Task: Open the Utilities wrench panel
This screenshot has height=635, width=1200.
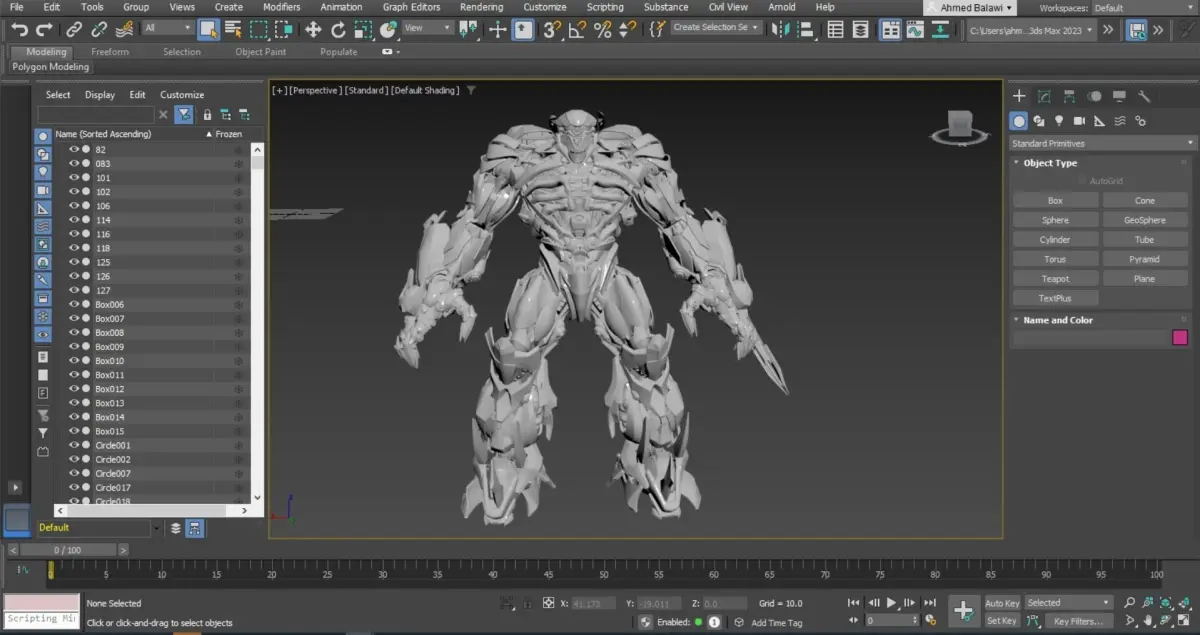Action: [1145, 96]
